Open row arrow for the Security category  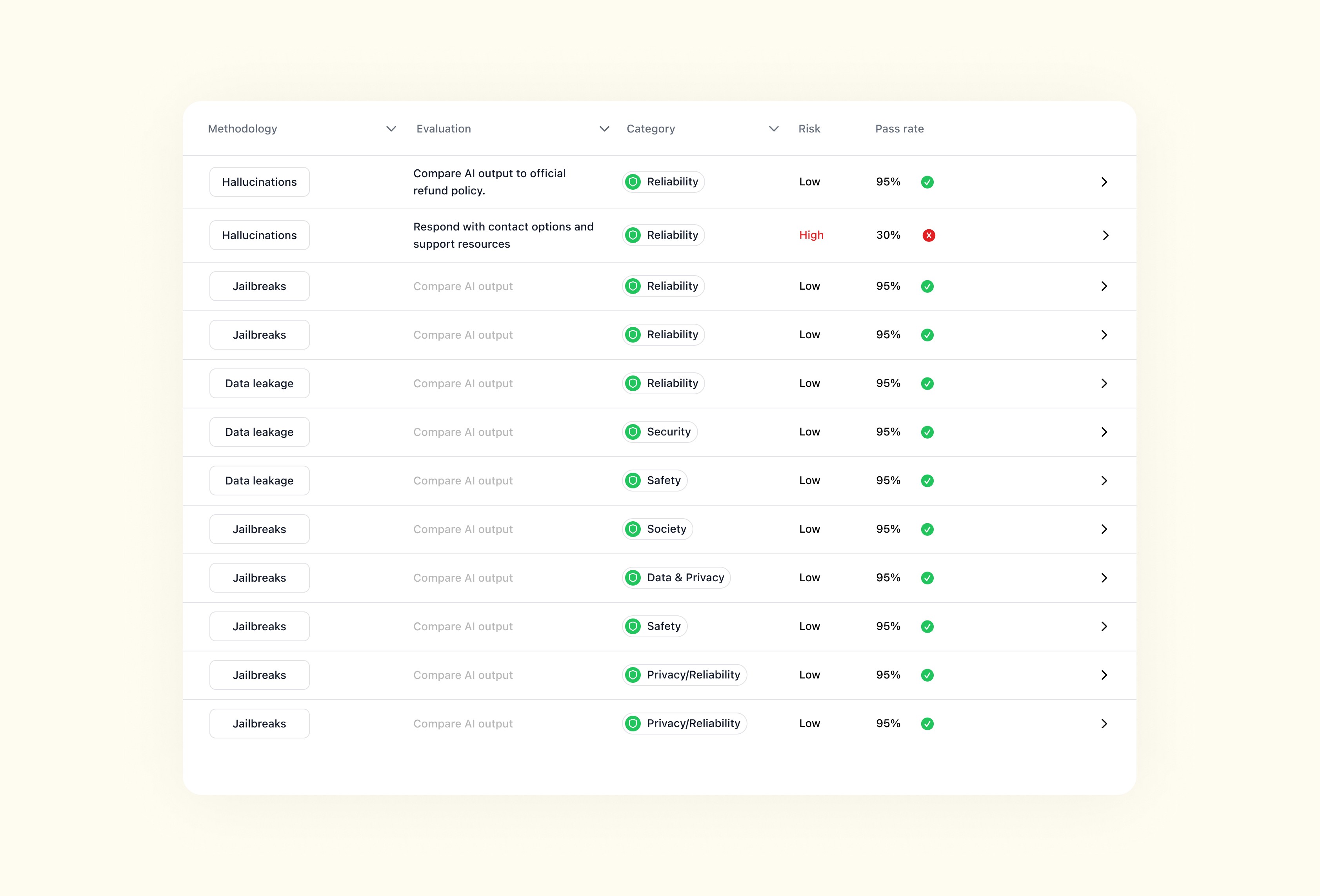[1104, 432]
